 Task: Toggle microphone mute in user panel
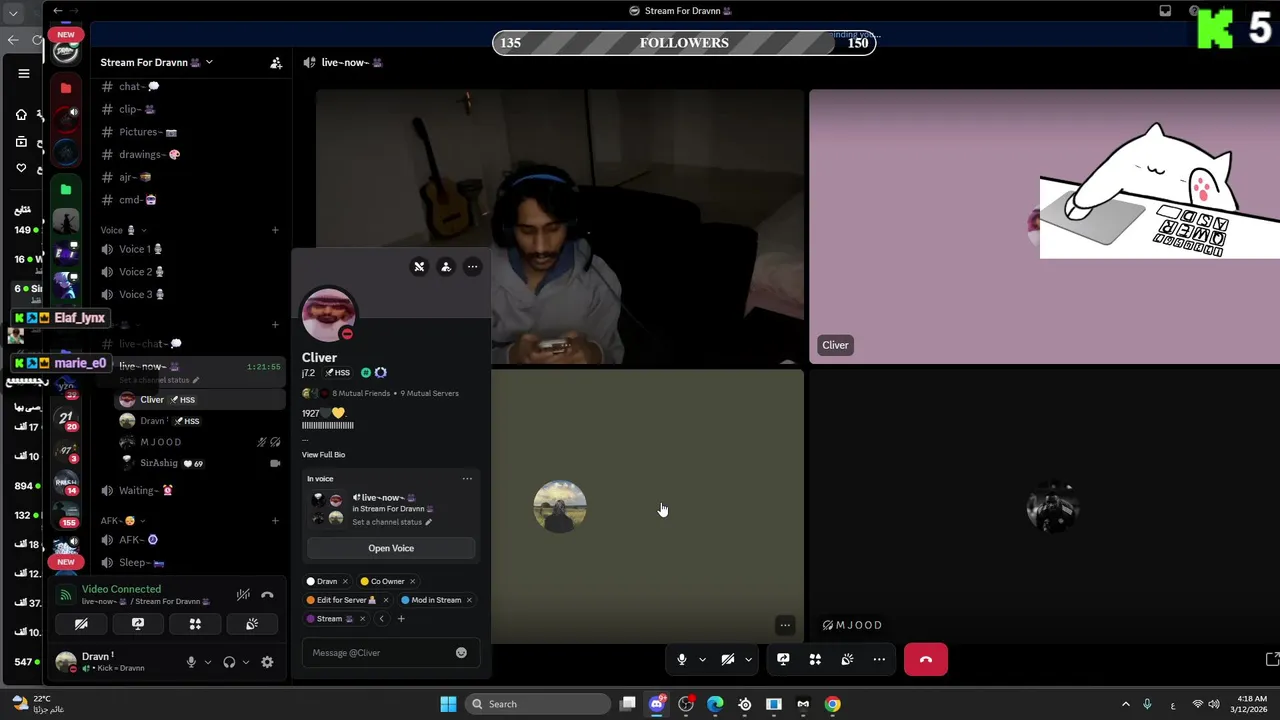[x=191, y=662]
